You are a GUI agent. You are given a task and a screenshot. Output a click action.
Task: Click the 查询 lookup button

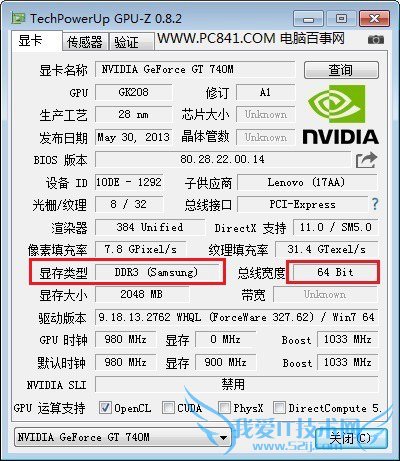pyautogui.click(x=341, y=70)
